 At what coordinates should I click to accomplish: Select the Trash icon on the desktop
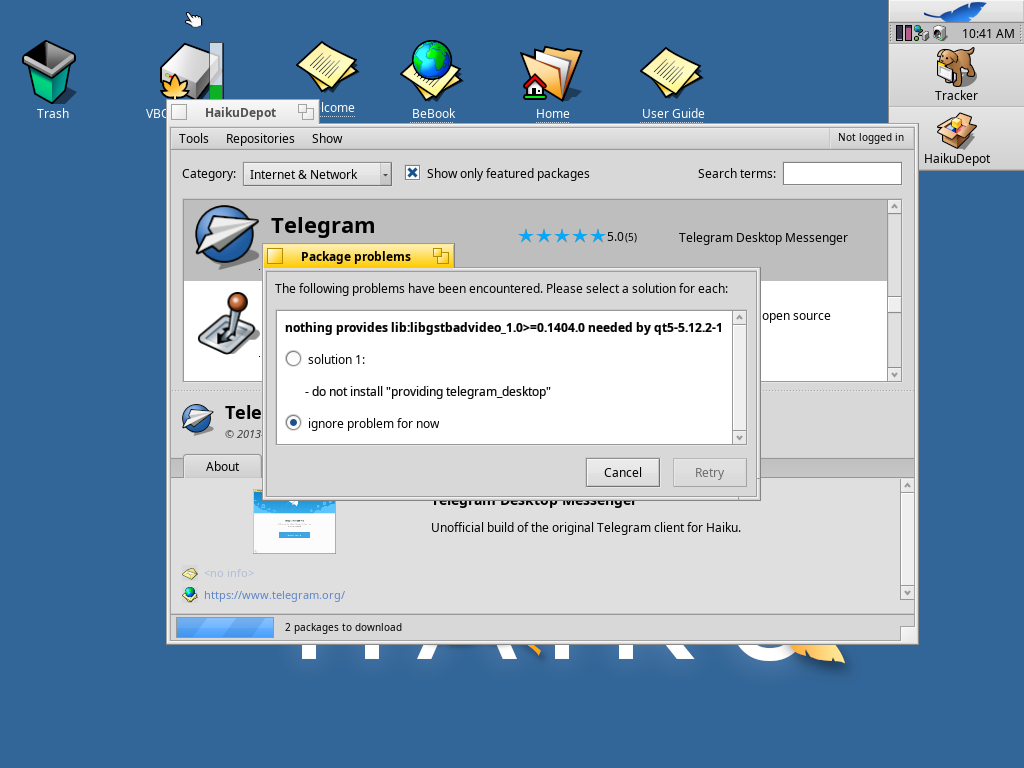point(50,73)
